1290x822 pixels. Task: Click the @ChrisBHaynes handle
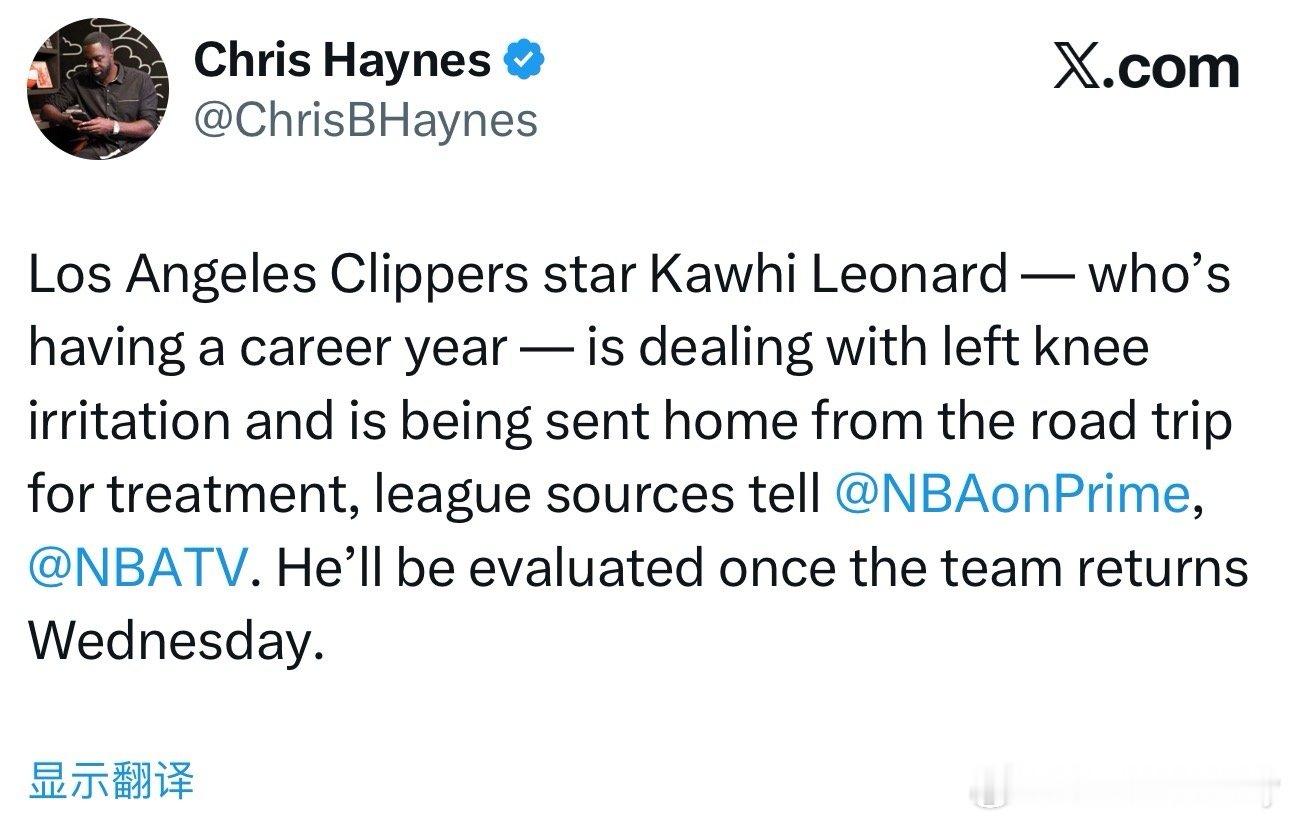point(365,120)
